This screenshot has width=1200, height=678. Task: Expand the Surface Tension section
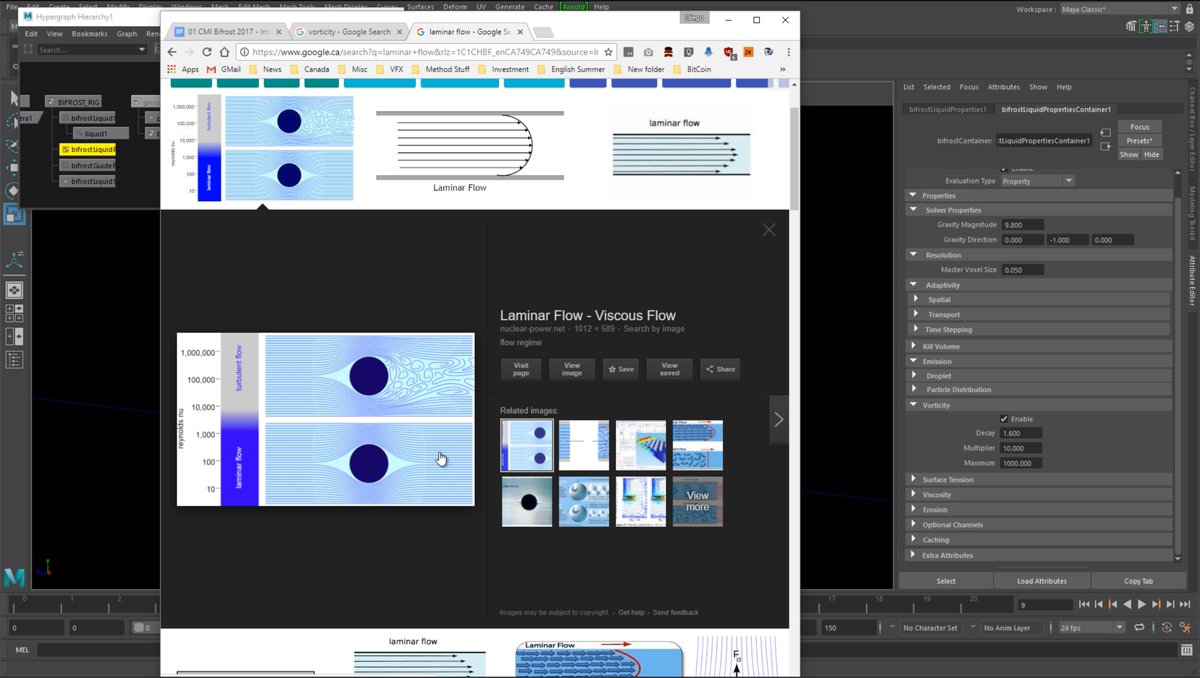point(1039,480)
